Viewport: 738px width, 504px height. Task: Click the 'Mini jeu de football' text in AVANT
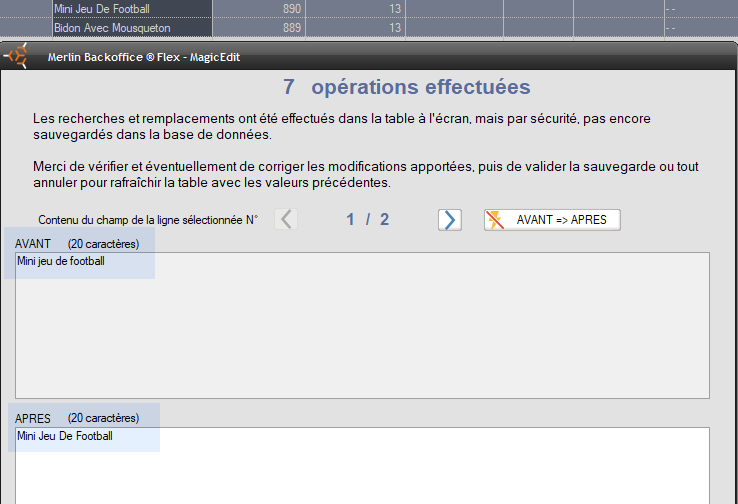pos(61,262)
